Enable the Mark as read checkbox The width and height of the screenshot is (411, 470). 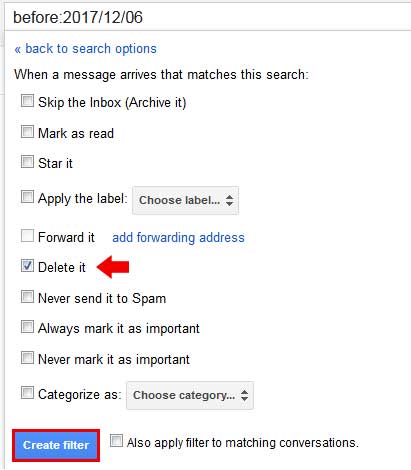pyautogui.click(x=27, y=131)
